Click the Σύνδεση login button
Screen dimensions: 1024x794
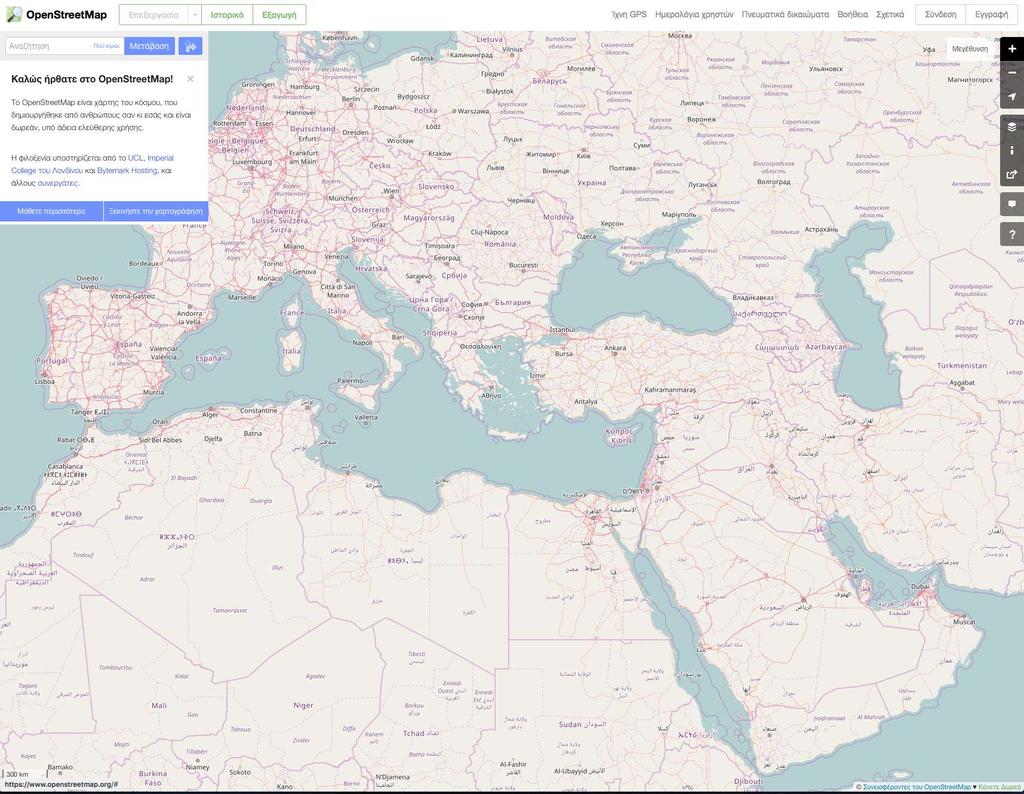click(x=940, y=14)
